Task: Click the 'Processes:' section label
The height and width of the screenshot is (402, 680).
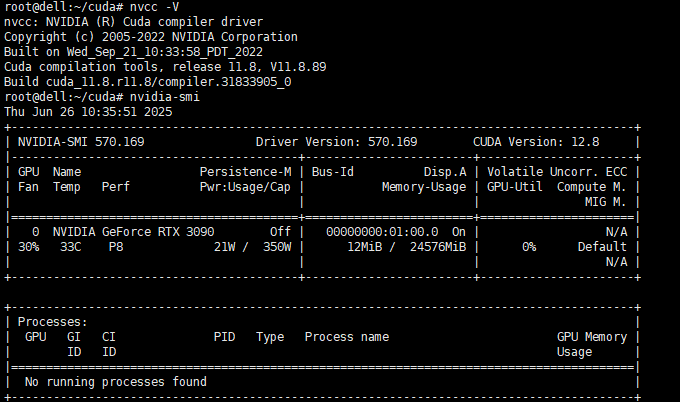Action: (52, 322)
